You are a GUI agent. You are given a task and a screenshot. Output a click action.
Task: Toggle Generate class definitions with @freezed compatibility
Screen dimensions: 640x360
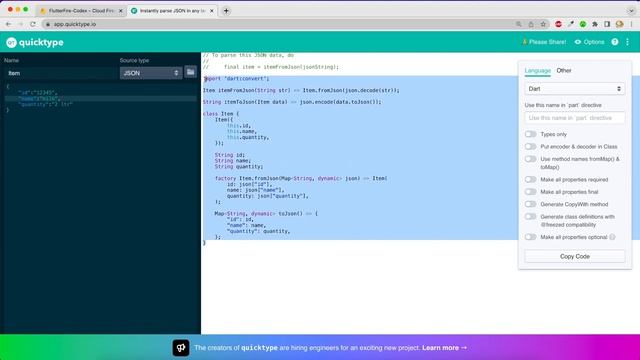(x=530, y=216)
